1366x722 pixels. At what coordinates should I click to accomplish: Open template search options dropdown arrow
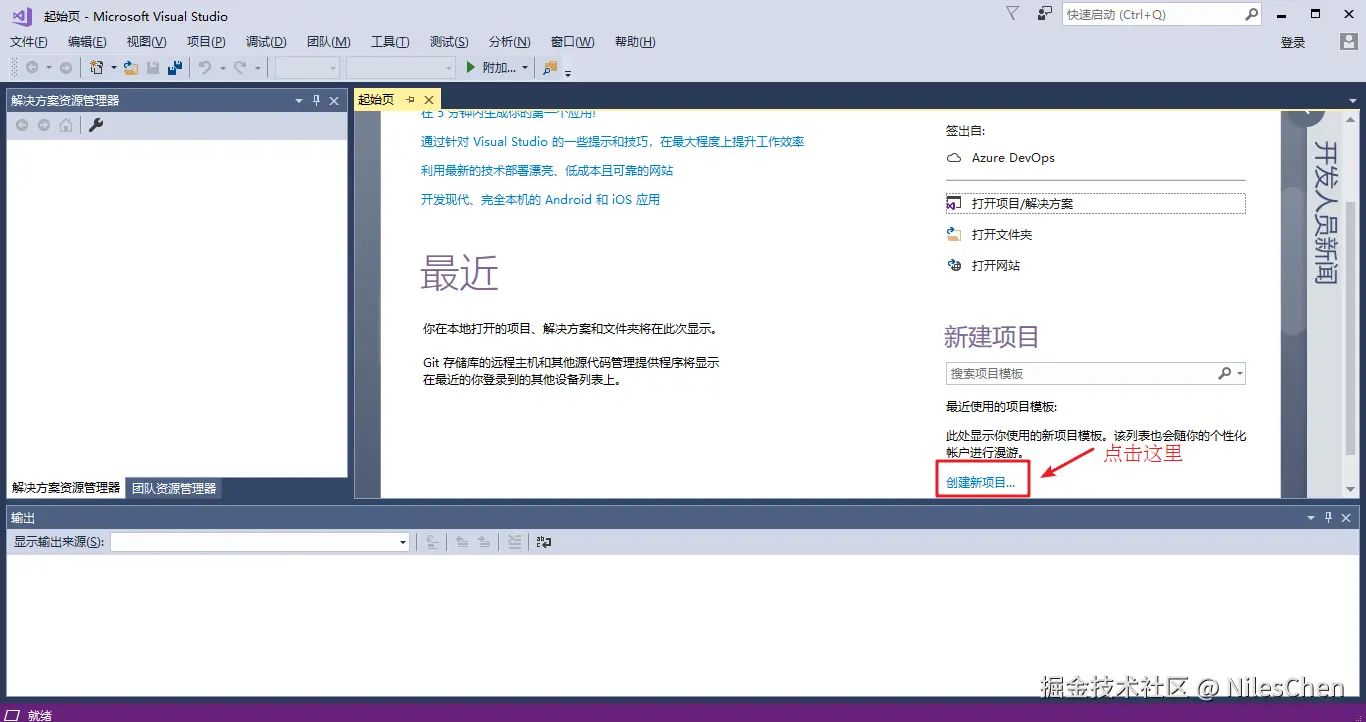[1240, 373]
